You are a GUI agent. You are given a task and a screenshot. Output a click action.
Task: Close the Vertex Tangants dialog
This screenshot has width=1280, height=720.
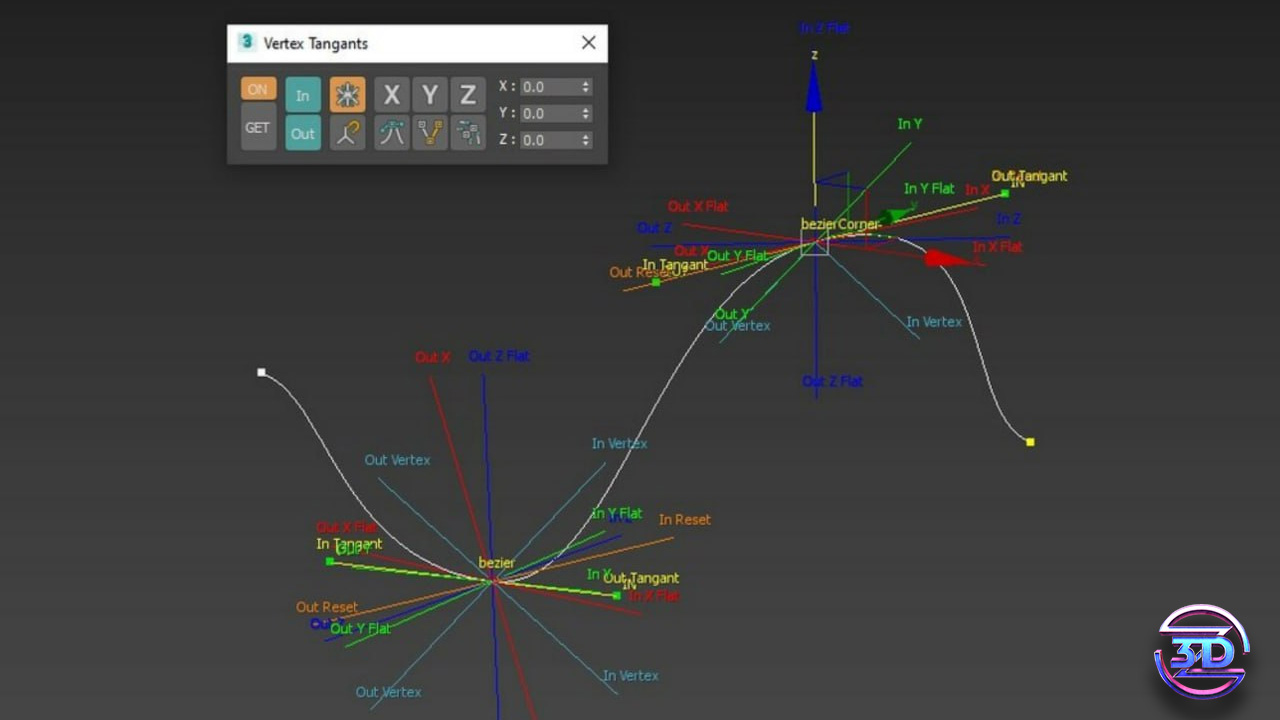588,43
